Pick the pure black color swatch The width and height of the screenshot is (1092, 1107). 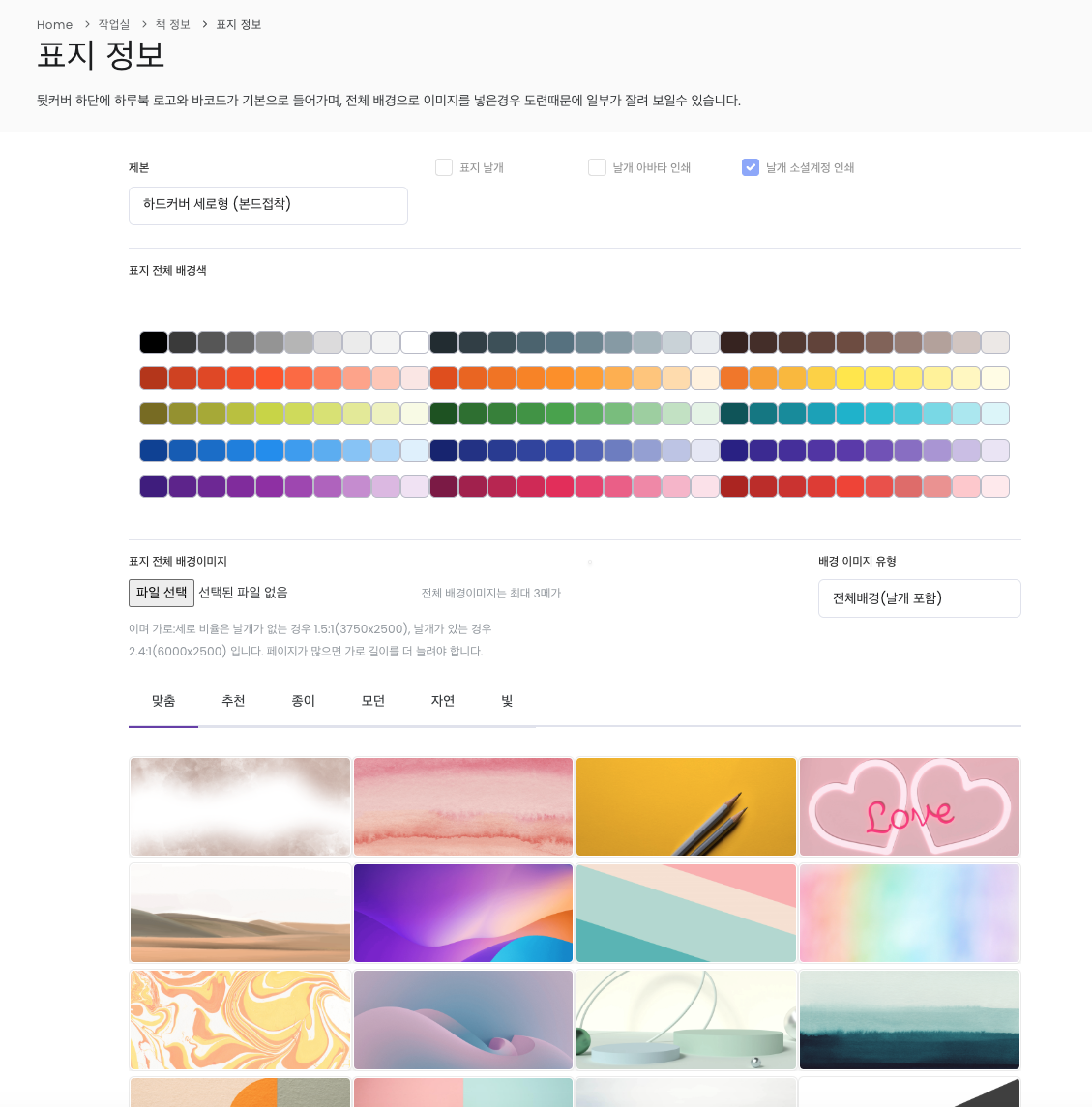(153, 341)
